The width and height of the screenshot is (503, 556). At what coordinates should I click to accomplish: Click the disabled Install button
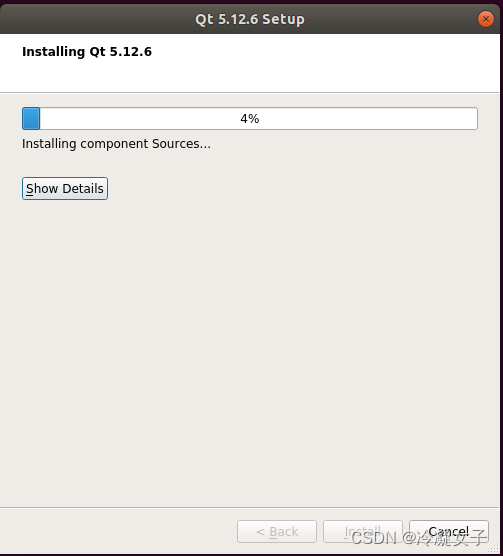(363, 531)
